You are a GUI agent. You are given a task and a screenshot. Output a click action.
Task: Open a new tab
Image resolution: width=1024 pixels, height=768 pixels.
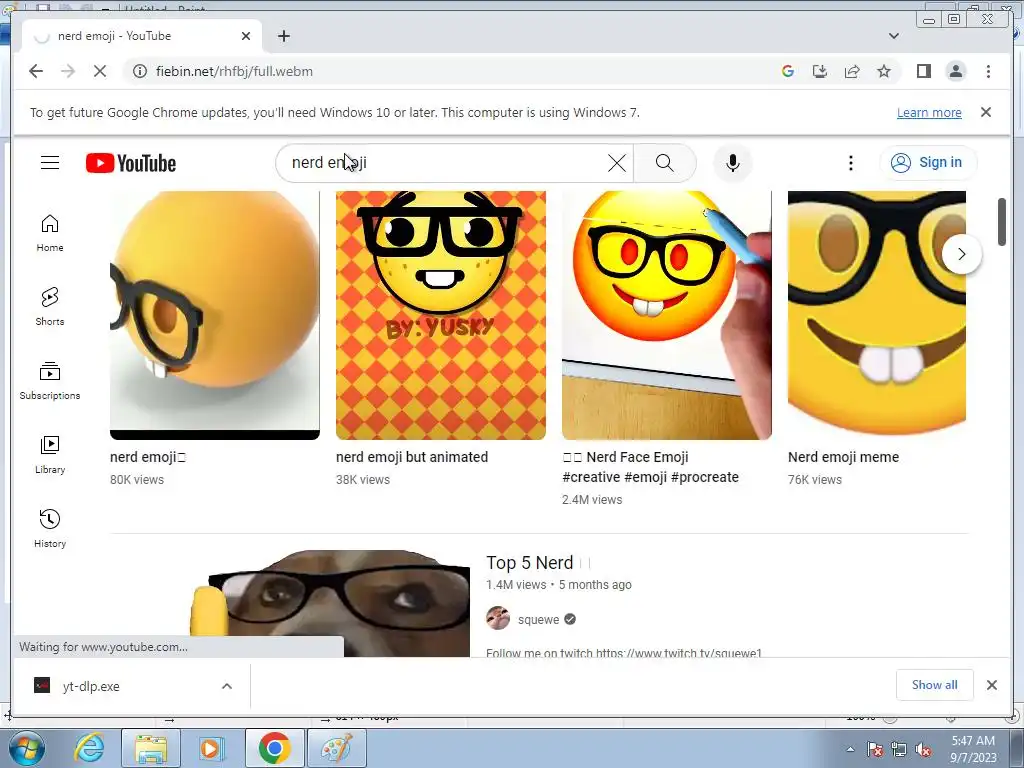click(x=283, y=36)
